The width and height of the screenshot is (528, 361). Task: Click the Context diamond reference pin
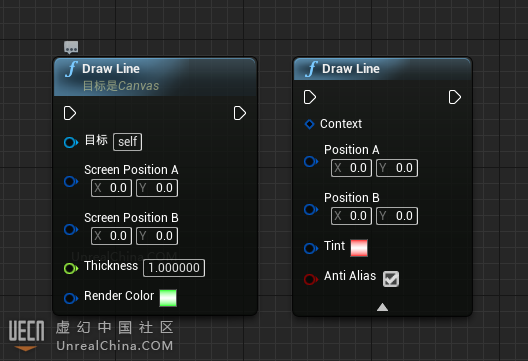coord(309,124)
